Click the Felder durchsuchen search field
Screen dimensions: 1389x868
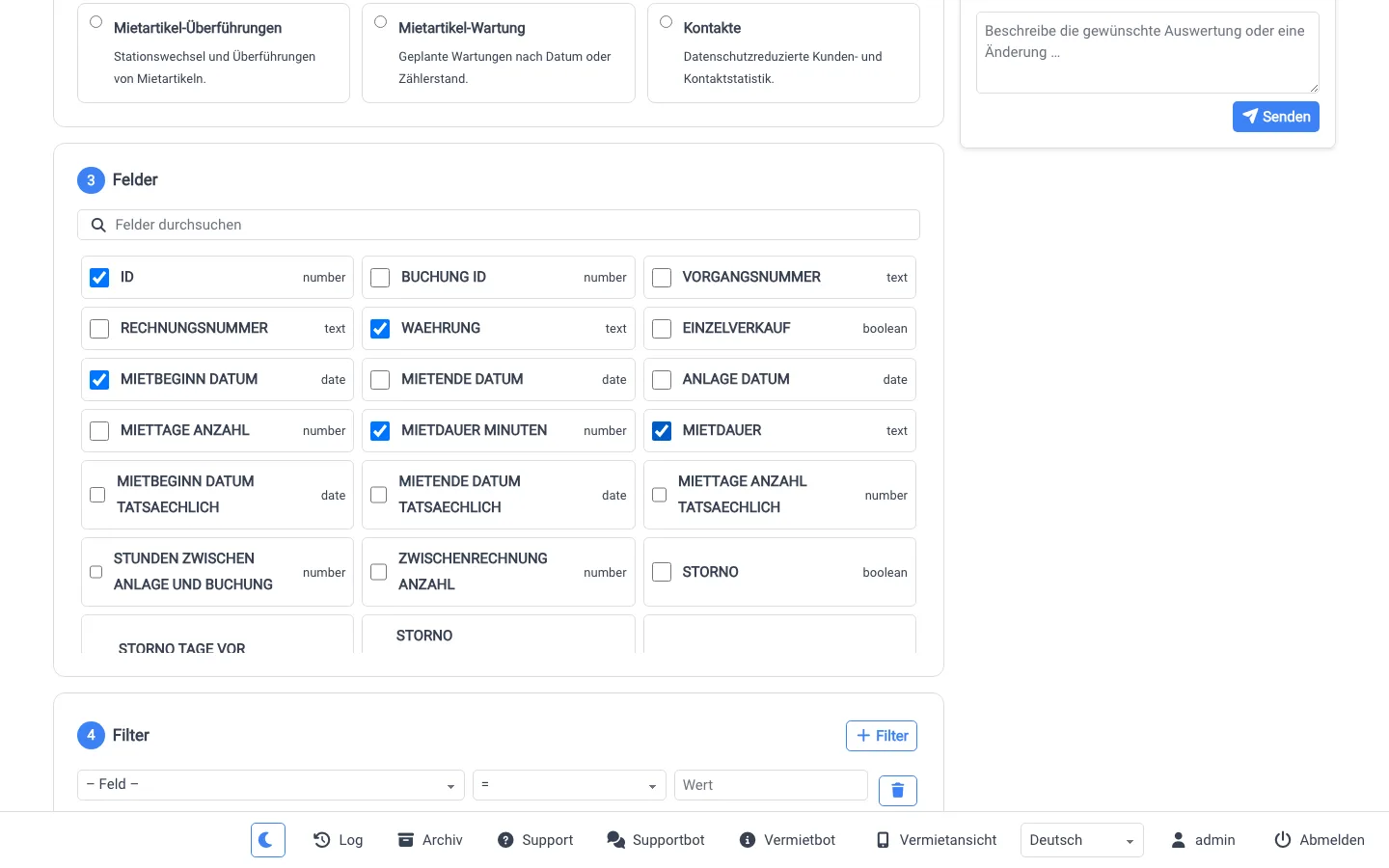(499, 225)
